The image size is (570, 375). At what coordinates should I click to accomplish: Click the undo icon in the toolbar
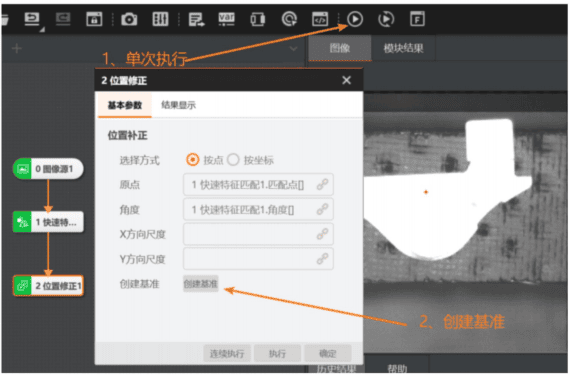pyautogui.click(x=32, y=19)
